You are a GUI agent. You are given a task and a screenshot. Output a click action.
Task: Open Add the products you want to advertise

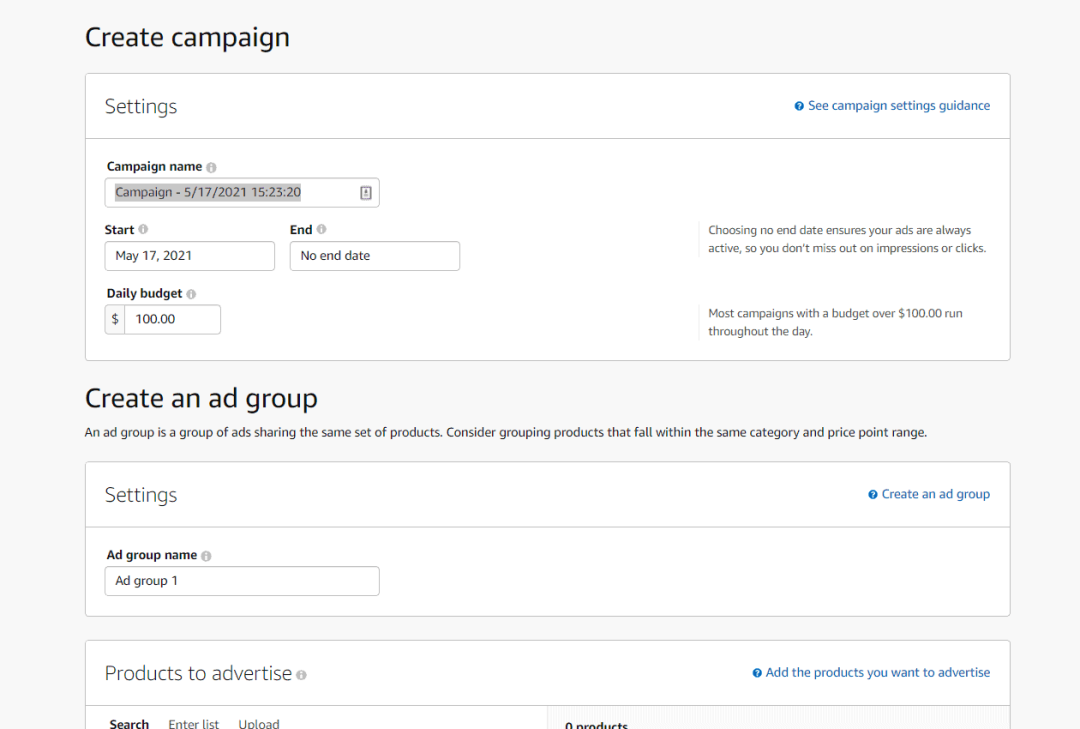coord(878,672)
